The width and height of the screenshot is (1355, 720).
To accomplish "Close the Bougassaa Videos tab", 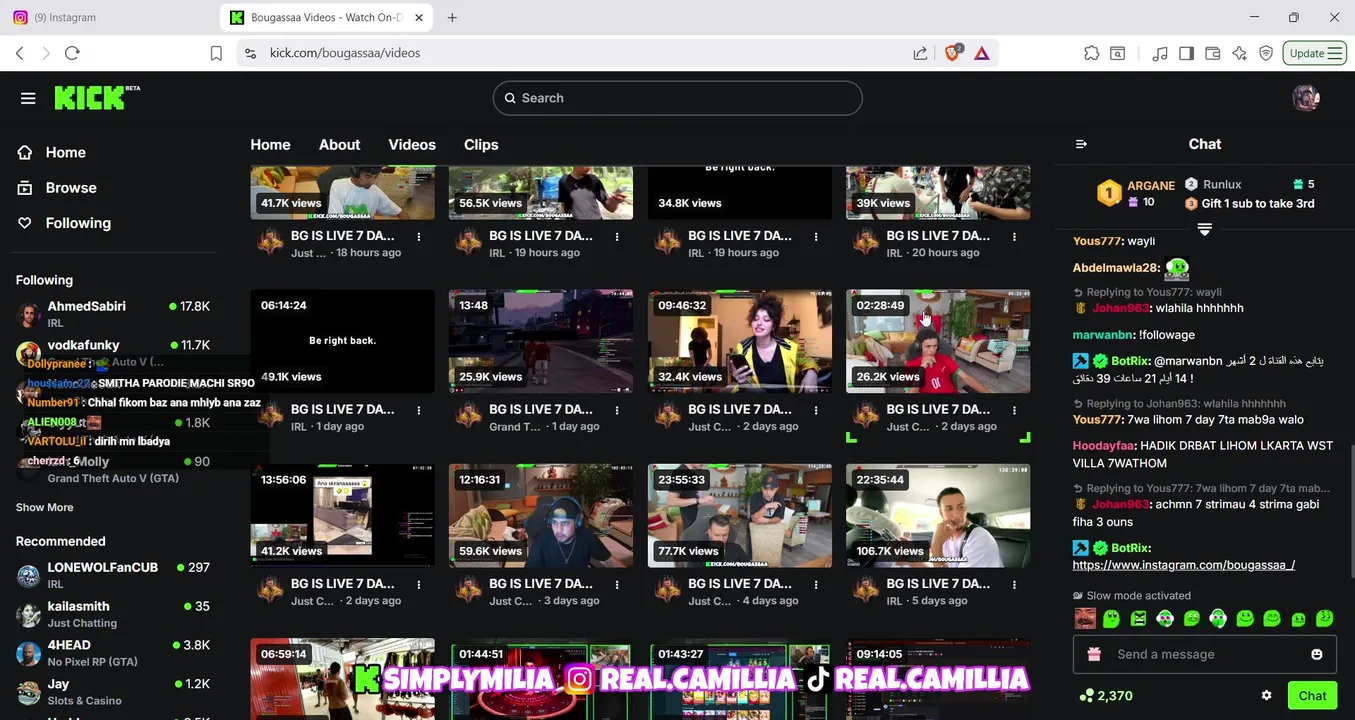I will coord(419,17).
